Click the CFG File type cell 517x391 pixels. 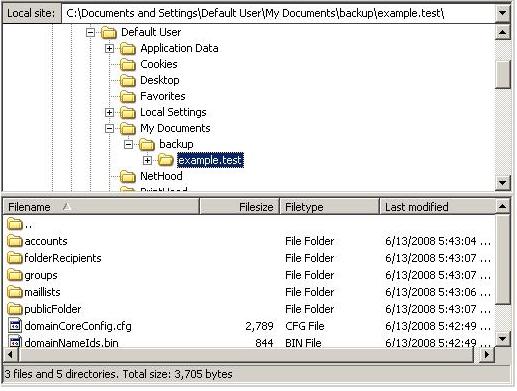(305, 326)
